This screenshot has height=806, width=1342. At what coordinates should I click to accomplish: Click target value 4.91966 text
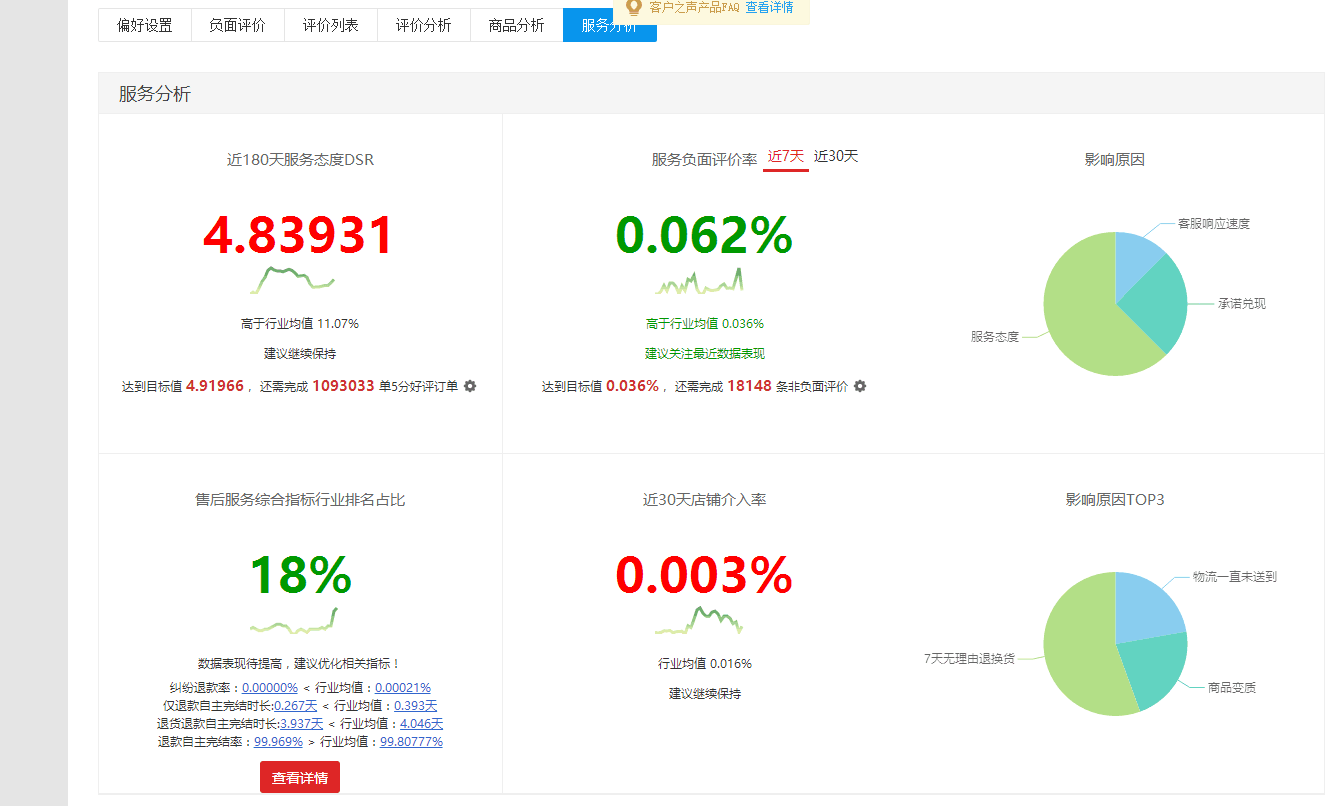tap(215, 385)
